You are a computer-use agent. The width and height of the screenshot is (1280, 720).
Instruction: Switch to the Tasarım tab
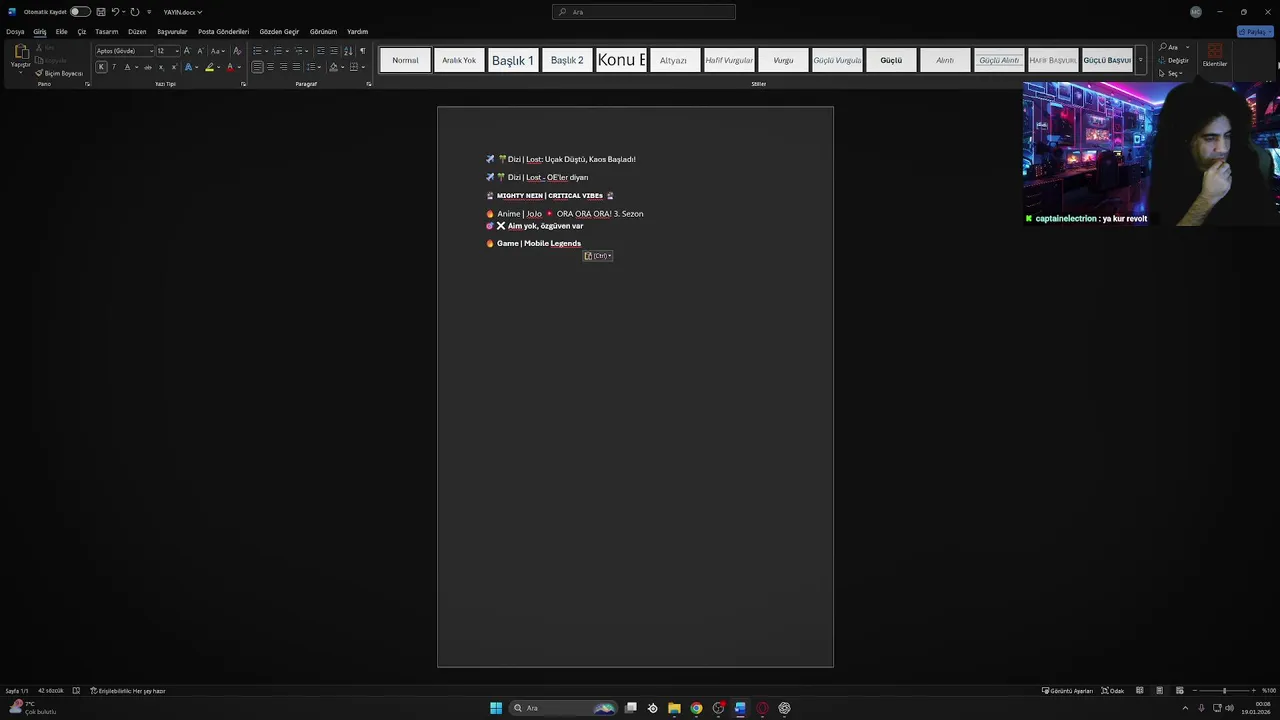click(106, 31)
